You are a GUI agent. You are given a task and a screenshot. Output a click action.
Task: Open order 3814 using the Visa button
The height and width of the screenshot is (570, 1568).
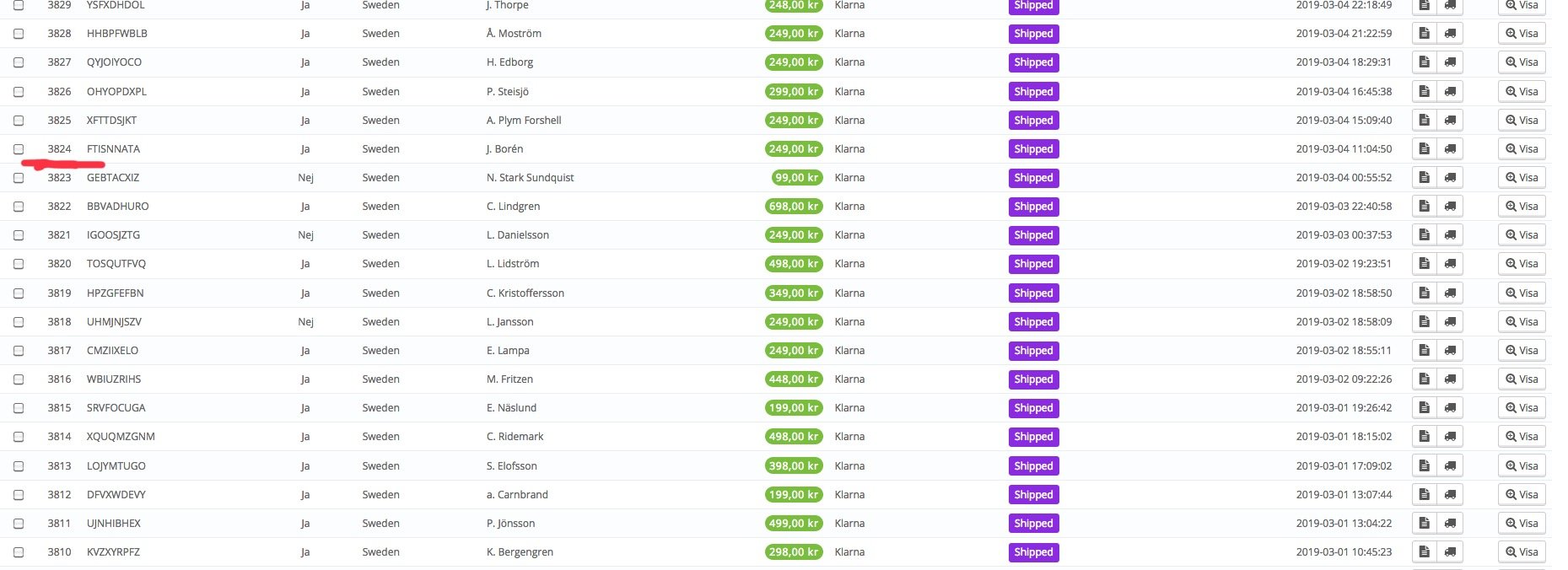[x=1522, y=437]
